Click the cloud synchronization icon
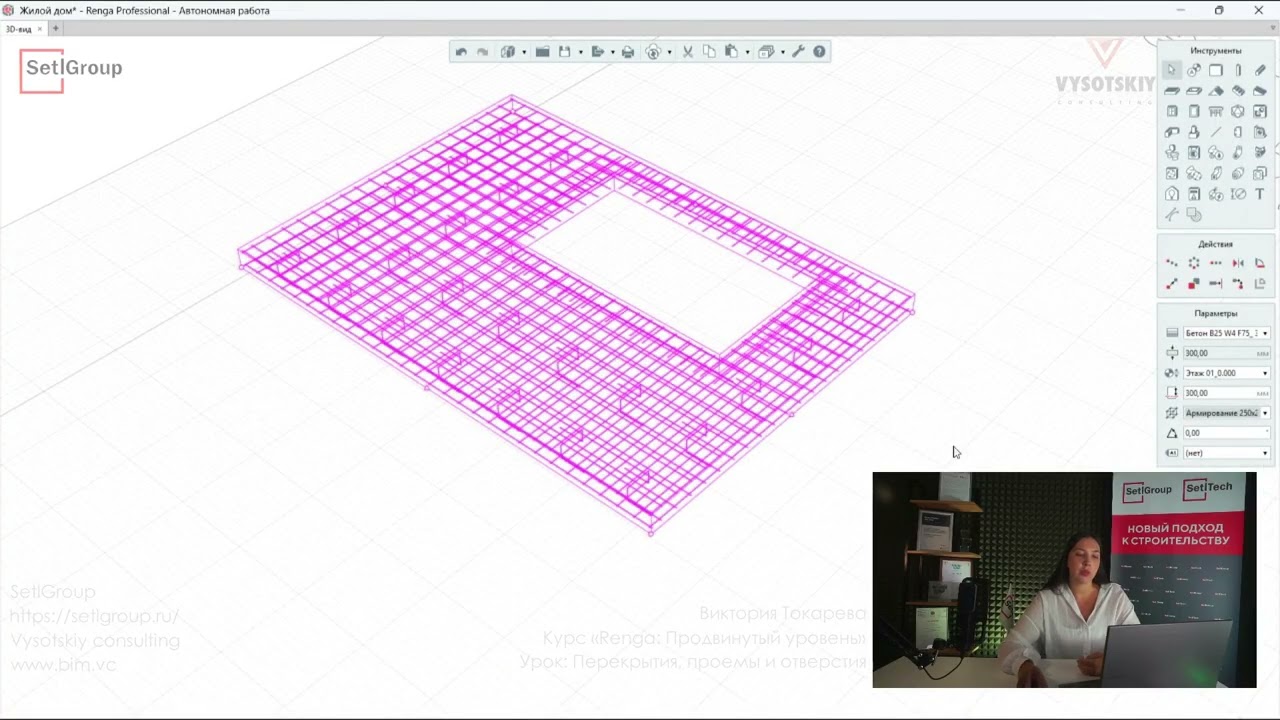1280x720 pixels. (x=653, y=52)
